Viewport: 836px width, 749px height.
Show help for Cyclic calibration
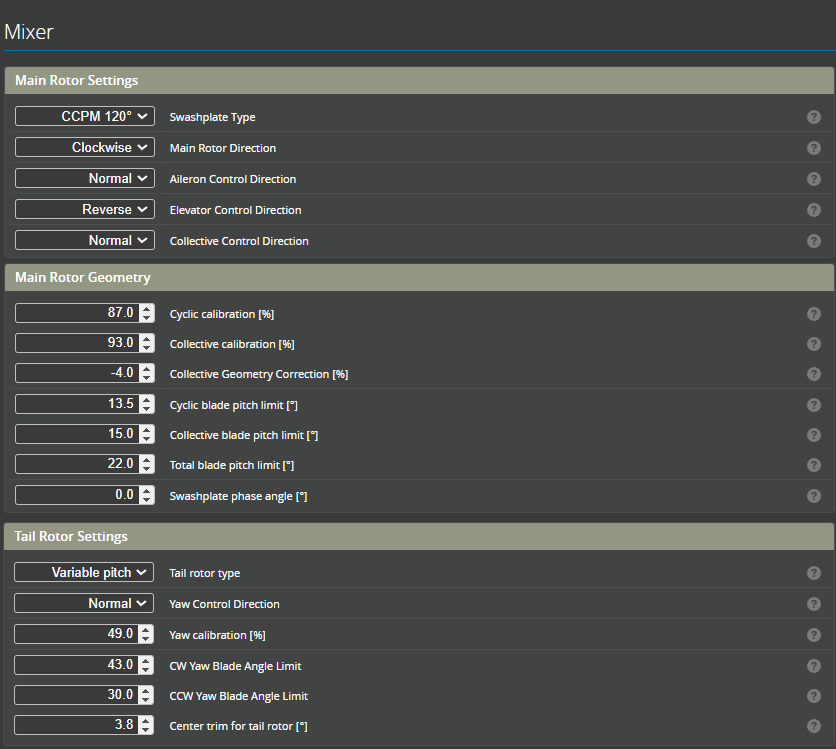tap(814, 314)
